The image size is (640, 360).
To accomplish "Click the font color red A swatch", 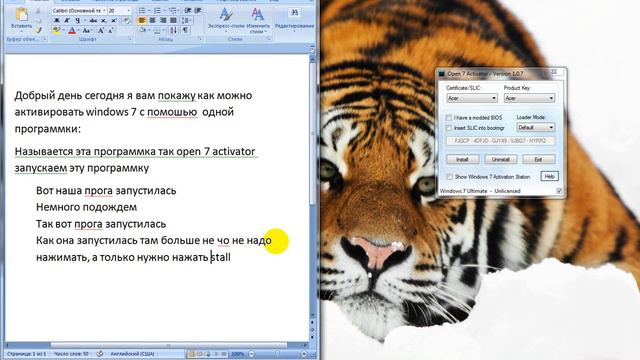I will 72,31.
